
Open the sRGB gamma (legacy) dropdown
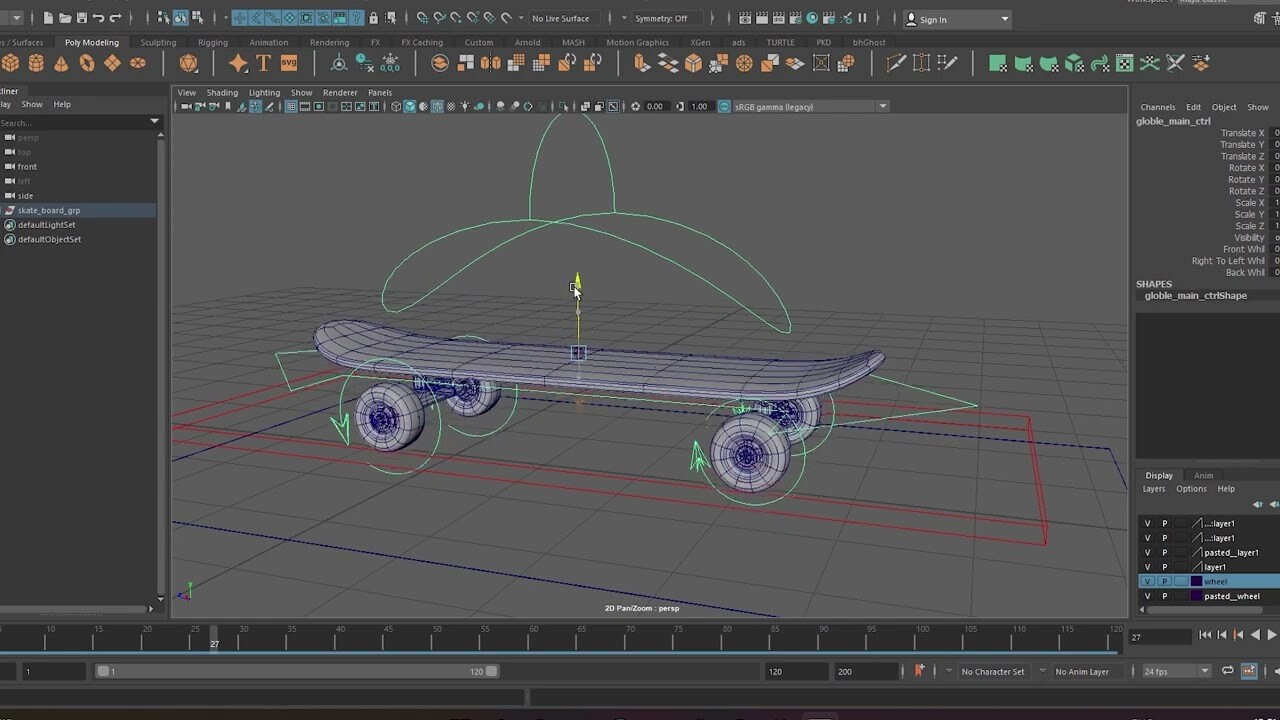pyautogui.click(x=883, y=106)
